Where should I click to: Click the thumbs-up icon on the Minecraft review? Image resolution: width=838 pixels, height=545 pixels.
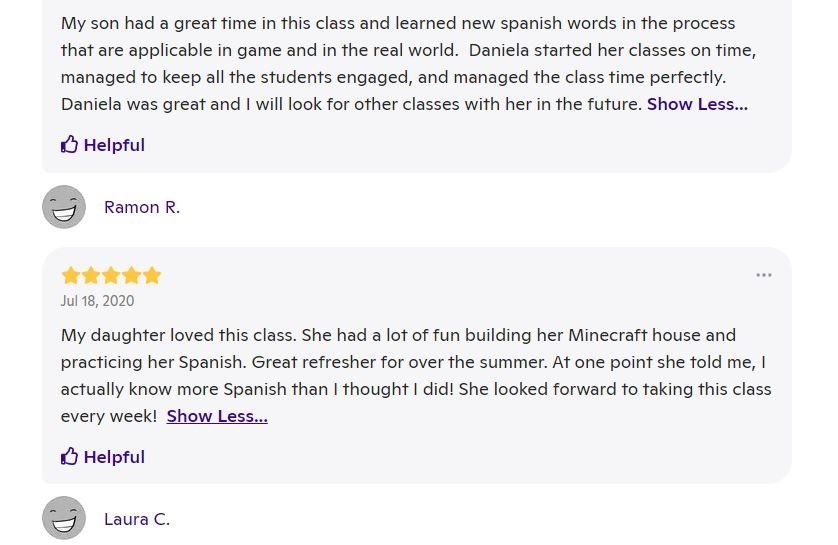pyautogui.click(x=69, y=457)
